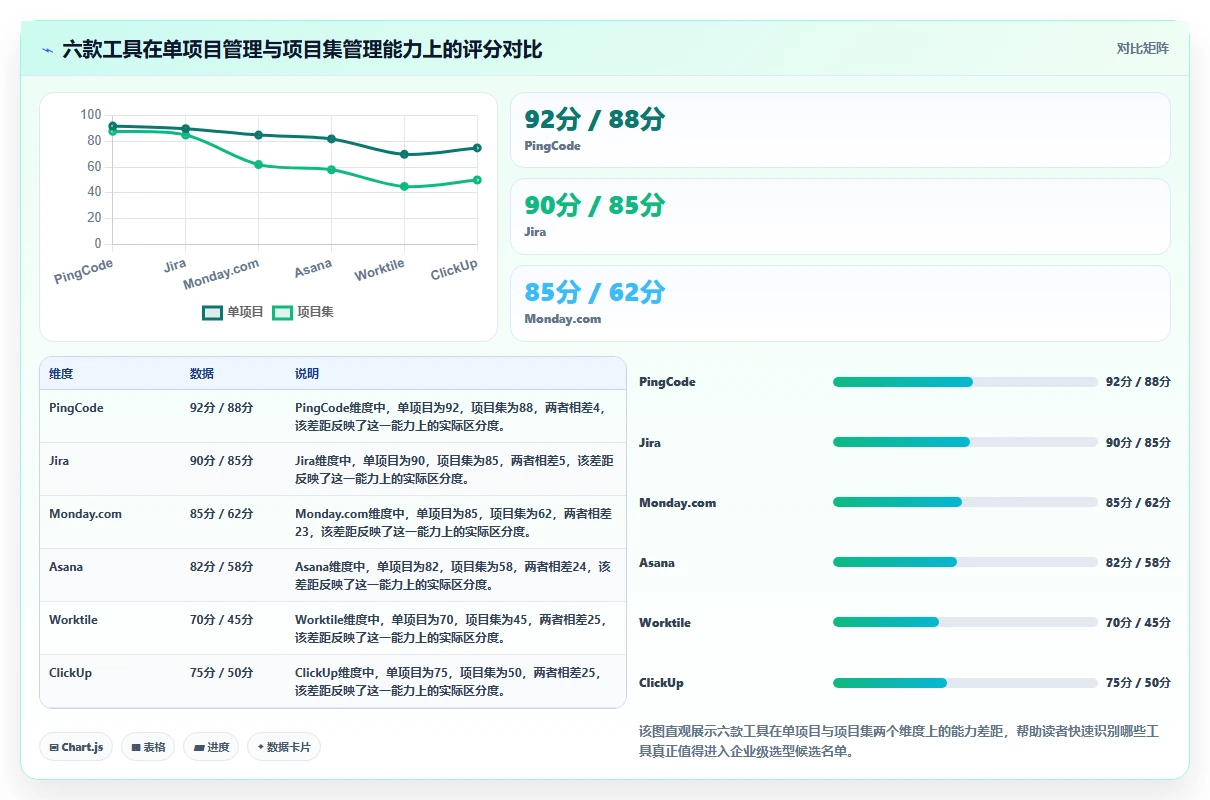Click the Jira progress bar

click(x=965, y=442)
